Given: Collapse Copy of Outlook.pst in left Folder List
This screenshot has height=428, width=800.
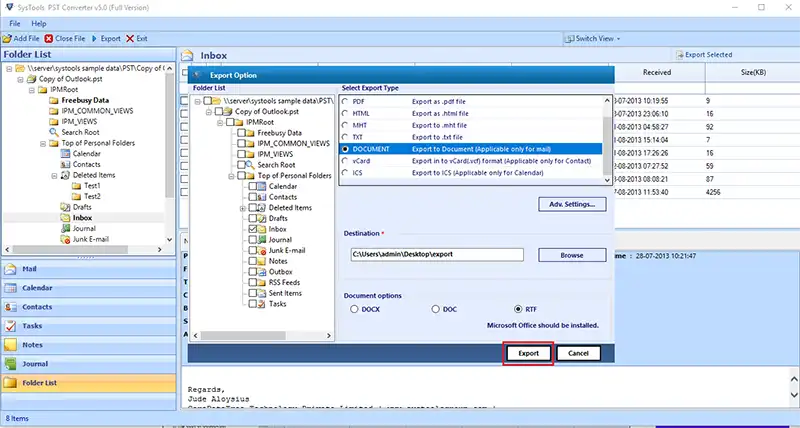Looking at the screenshot, I should click(20, 80).
